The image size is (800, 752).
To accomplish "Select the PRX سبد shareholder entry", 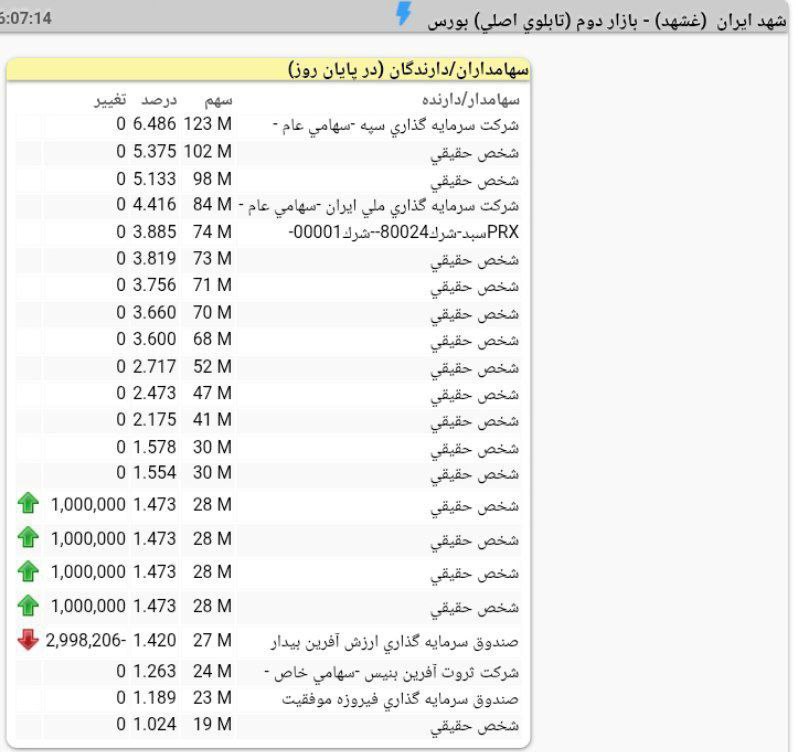I will coord(422,232).
